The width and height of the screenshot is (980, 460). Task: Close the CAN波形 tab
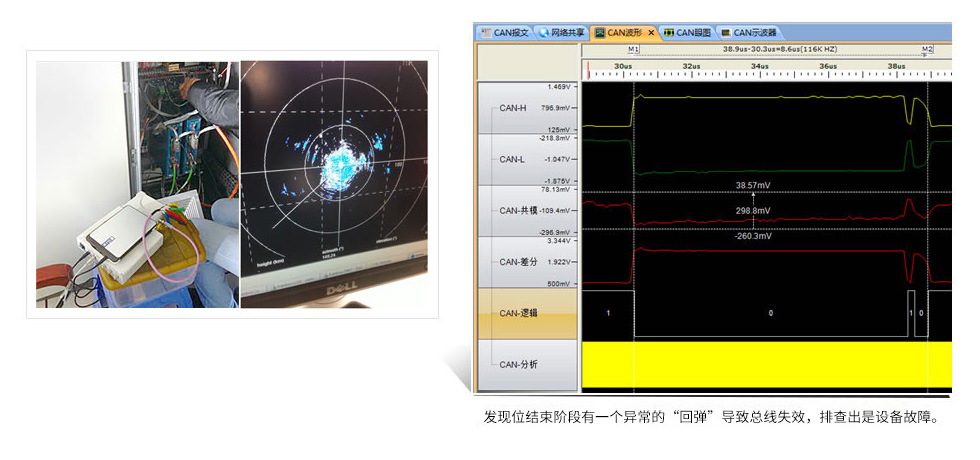650,32
